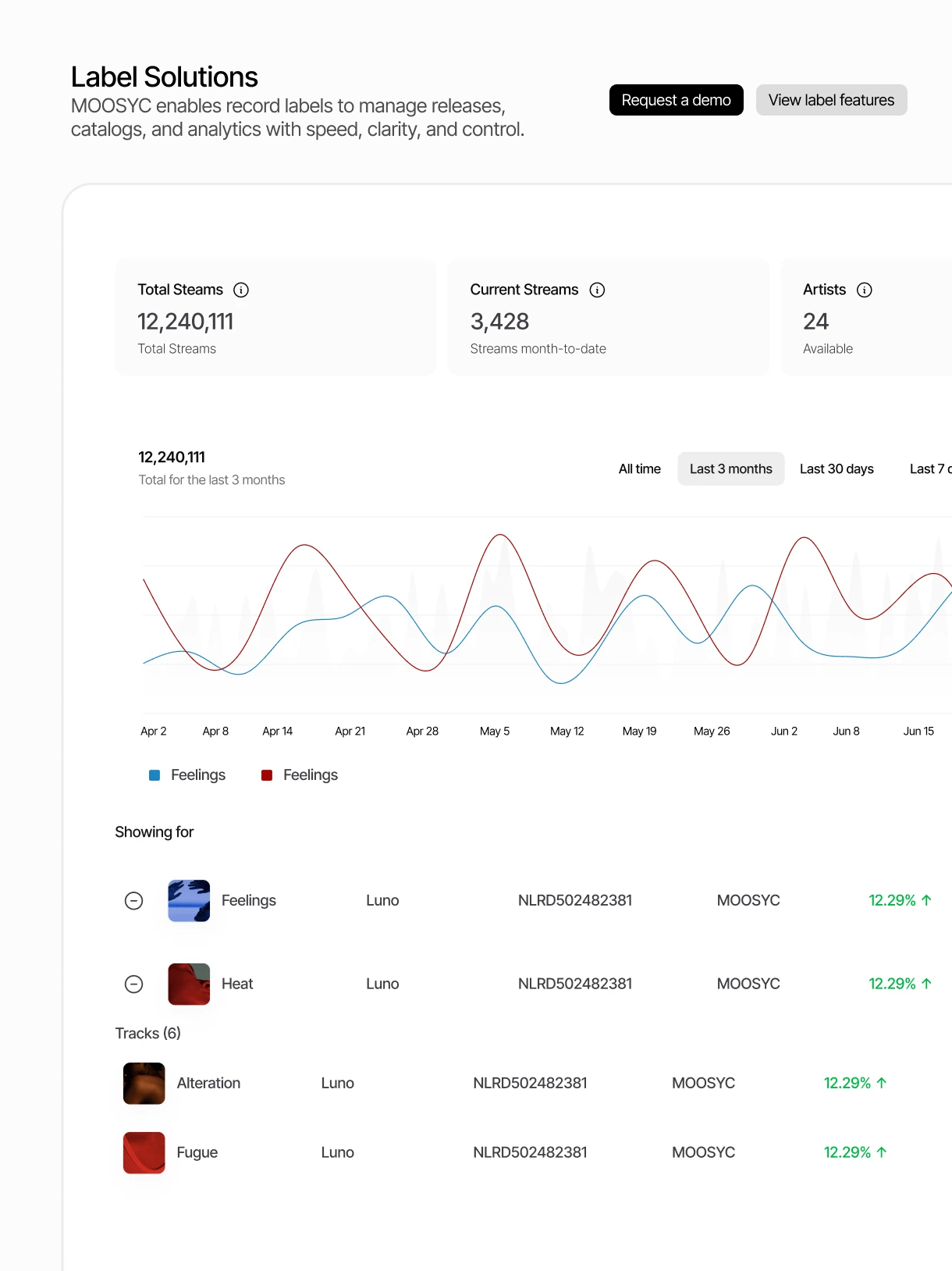Screen dimensions: 952x1271
Task: Open the Fugue track cover thumbnail
Action: point(144,1152)
